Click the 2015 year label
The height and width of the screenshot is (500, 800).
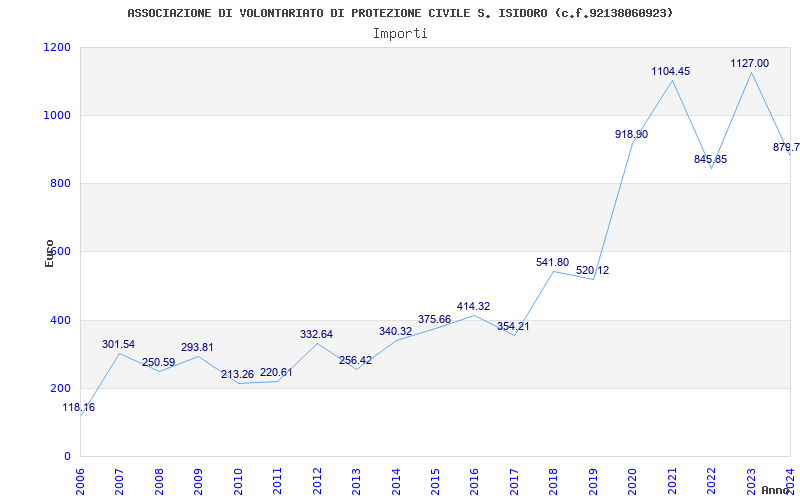(x=435, y=482)
